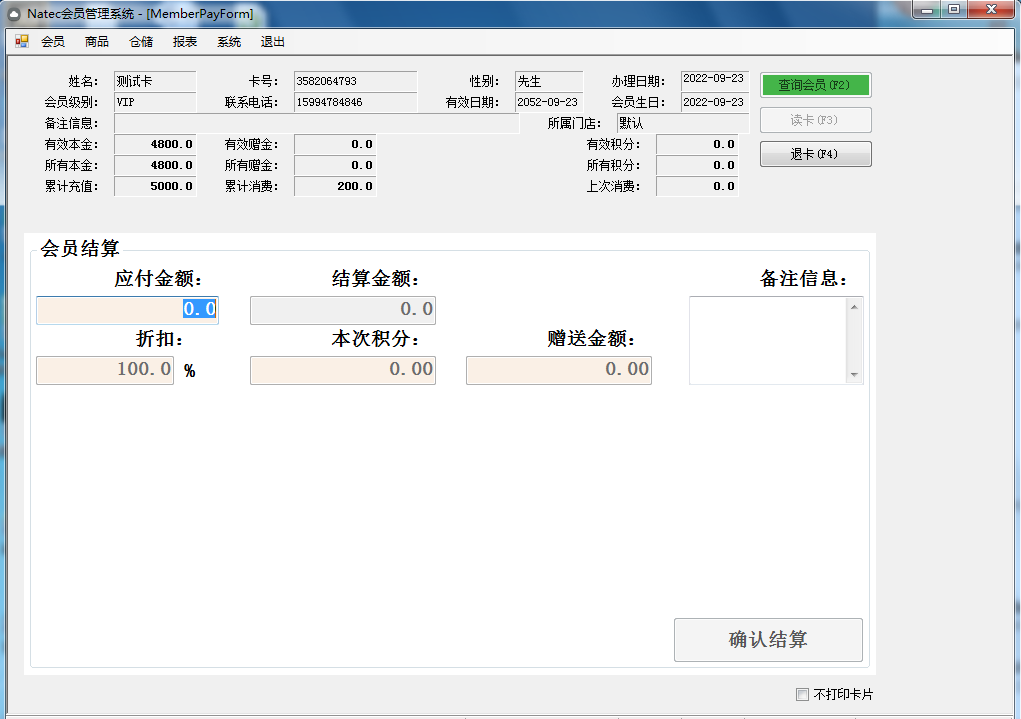
Task: Click the 性别 field showing 先生
Action: pyautogui.click(x=549, y=81)
